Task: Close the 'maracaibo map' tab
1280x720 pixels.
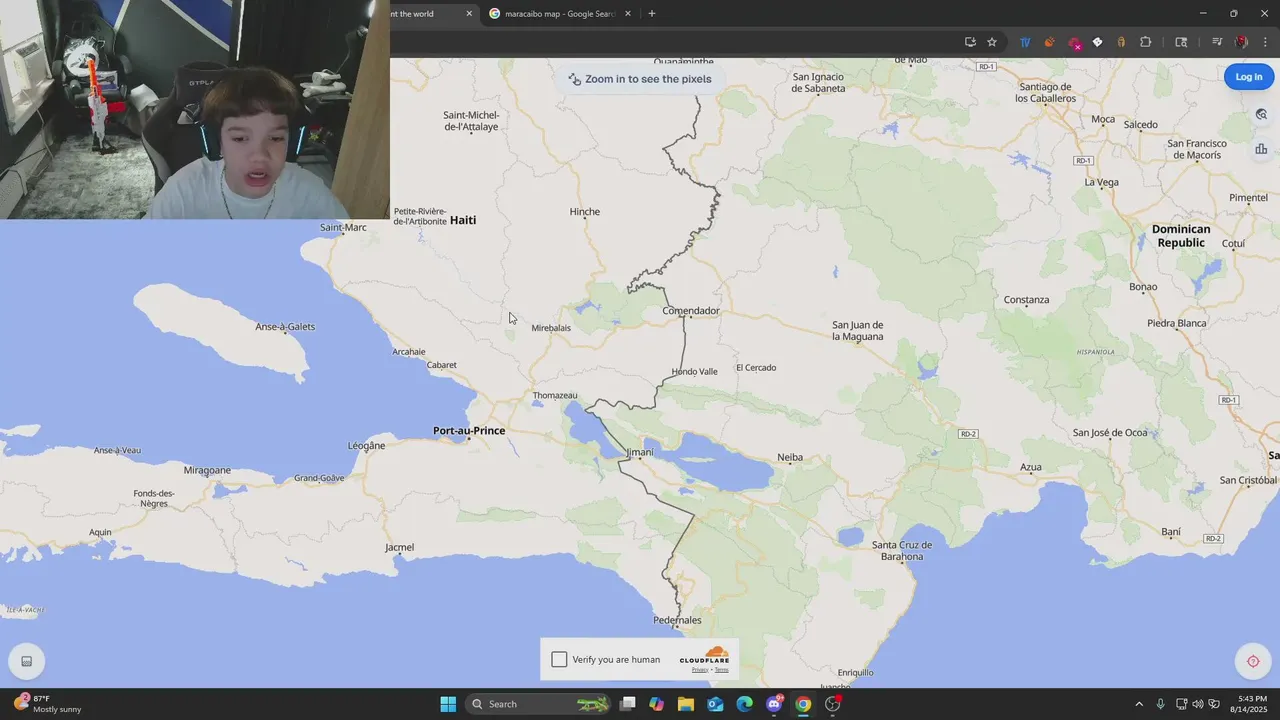Action: coord(628,14)
